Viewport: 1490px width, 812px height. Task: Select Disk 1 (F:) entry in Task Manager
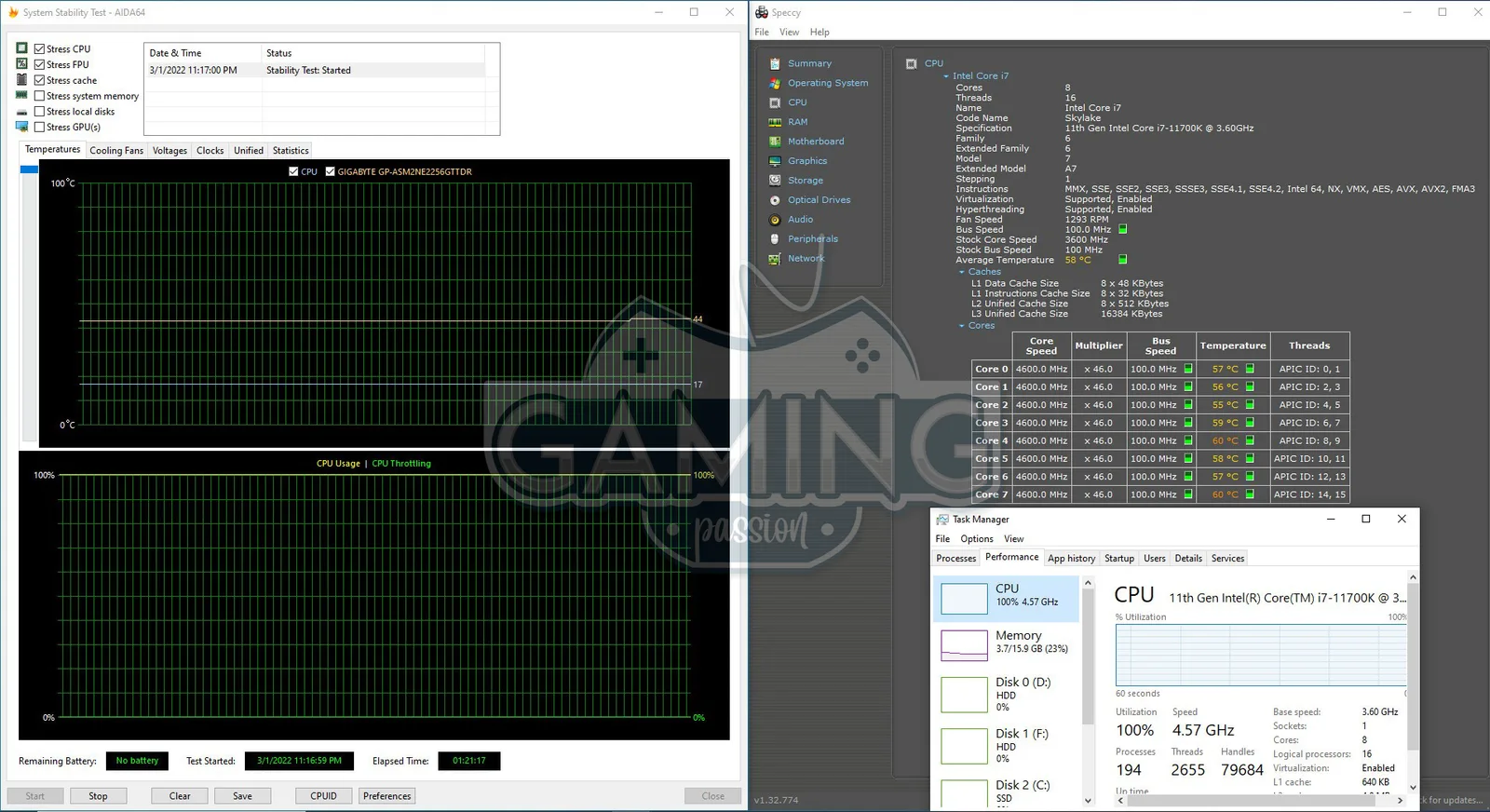pos(1008,746)
